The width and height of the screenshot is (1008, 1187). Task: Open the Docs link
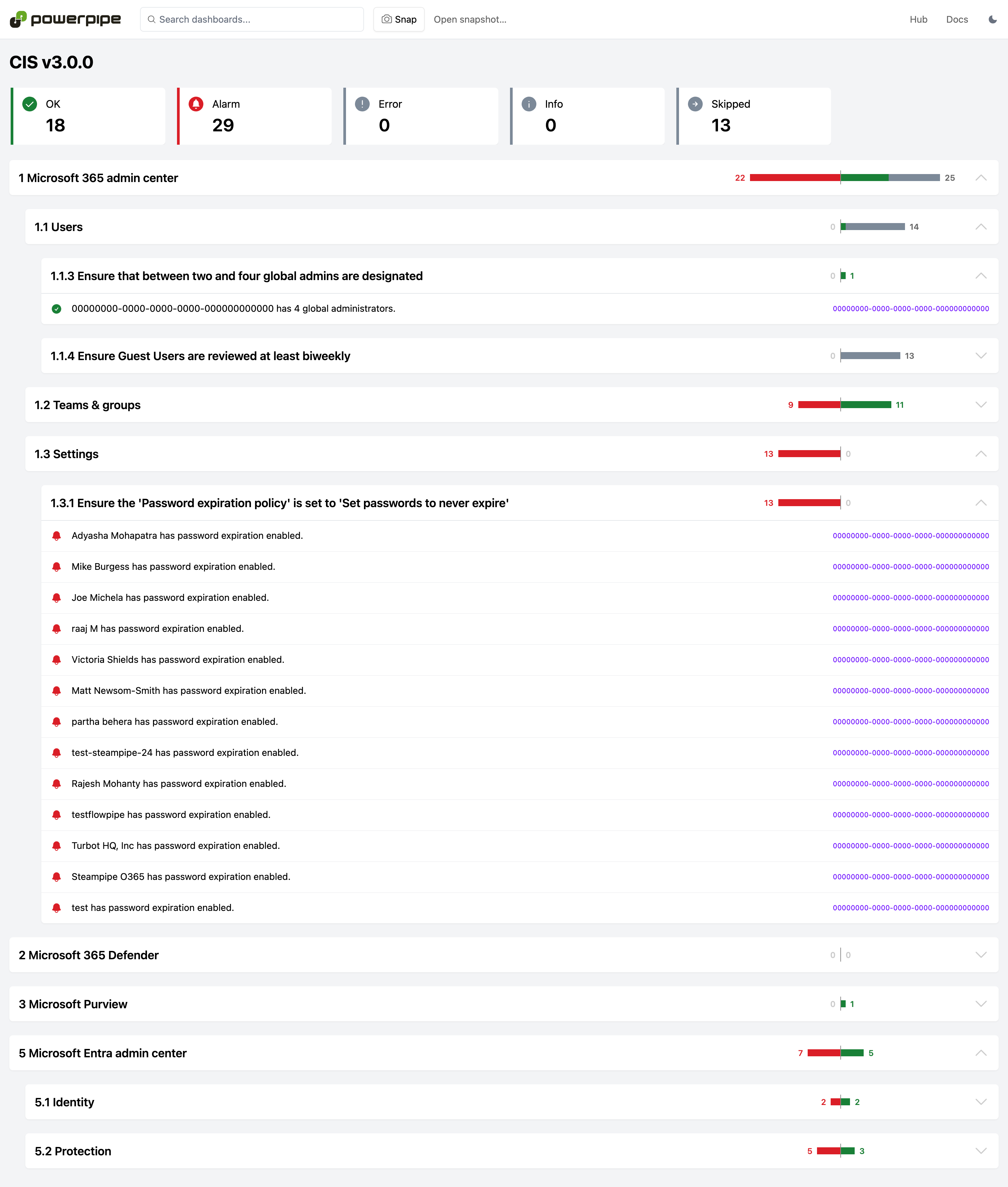click(x=957, y=19)
